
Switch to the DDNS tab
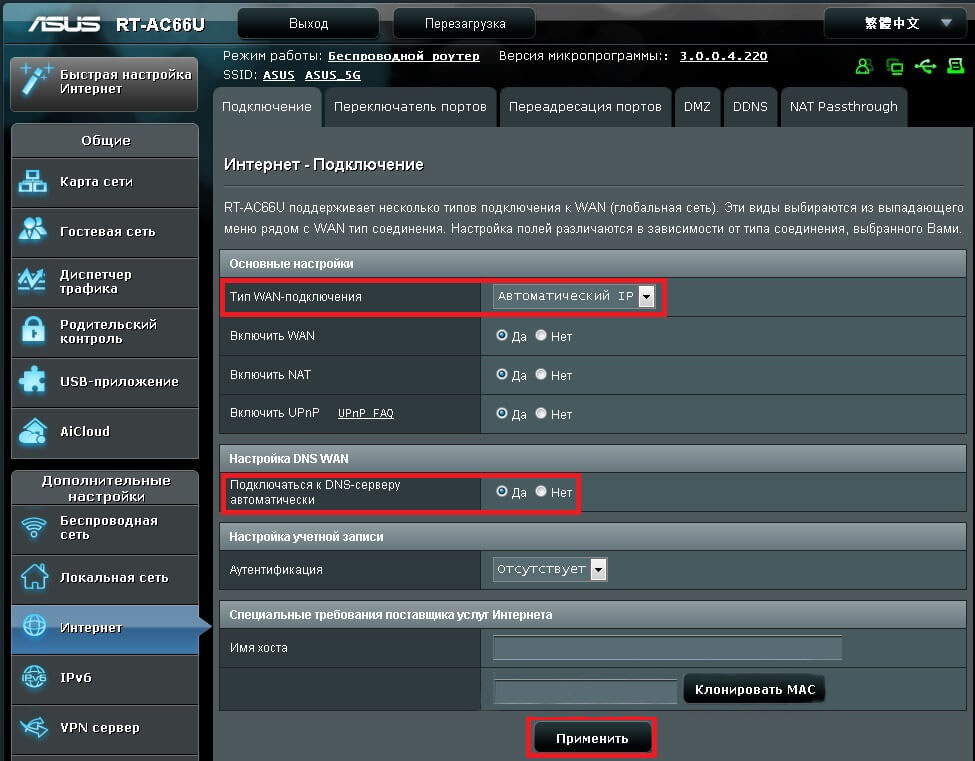750,107
